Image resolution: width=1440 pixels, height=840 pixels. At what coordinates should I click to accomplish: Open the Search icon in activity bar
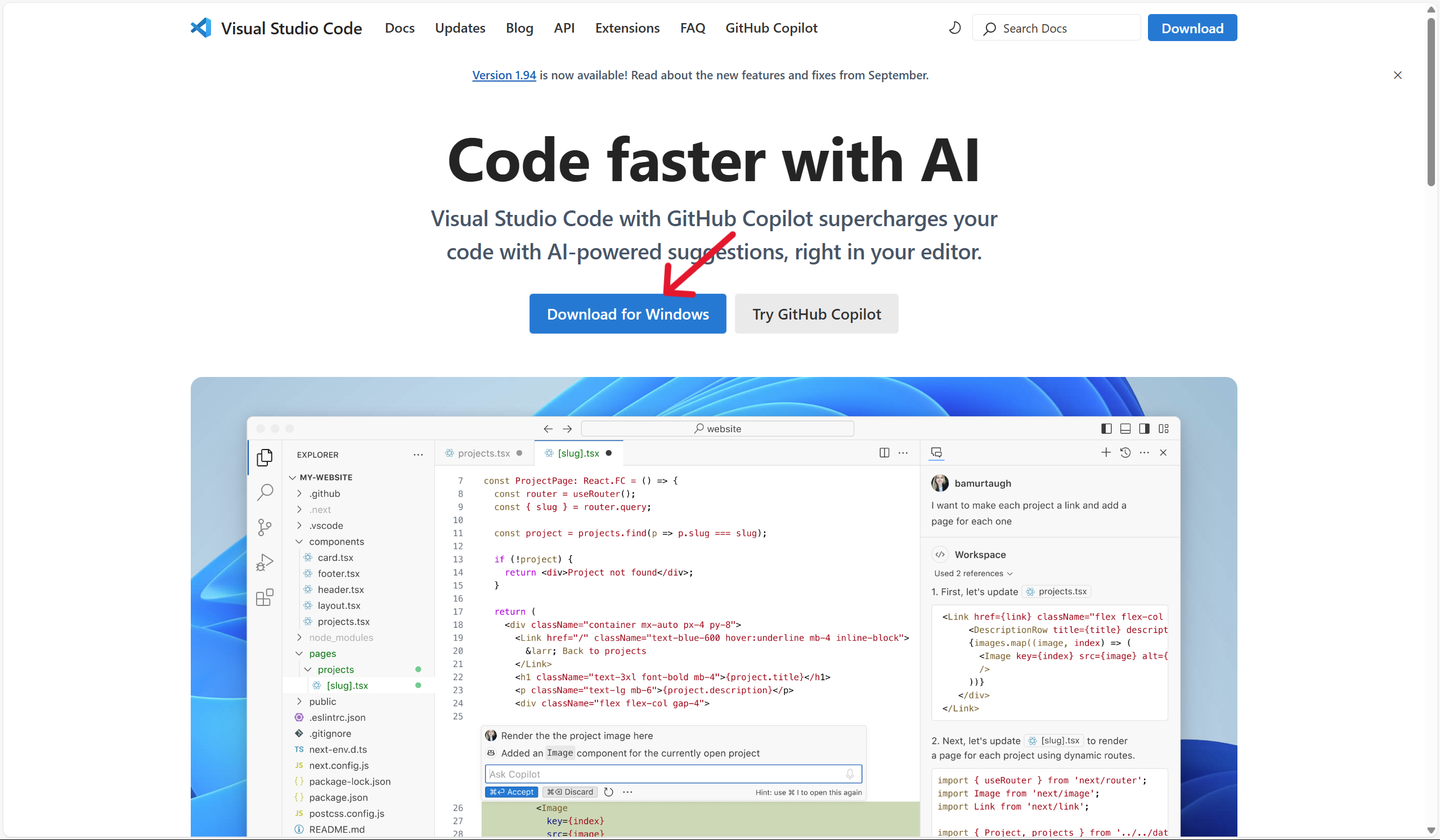[x=264, y=492]
